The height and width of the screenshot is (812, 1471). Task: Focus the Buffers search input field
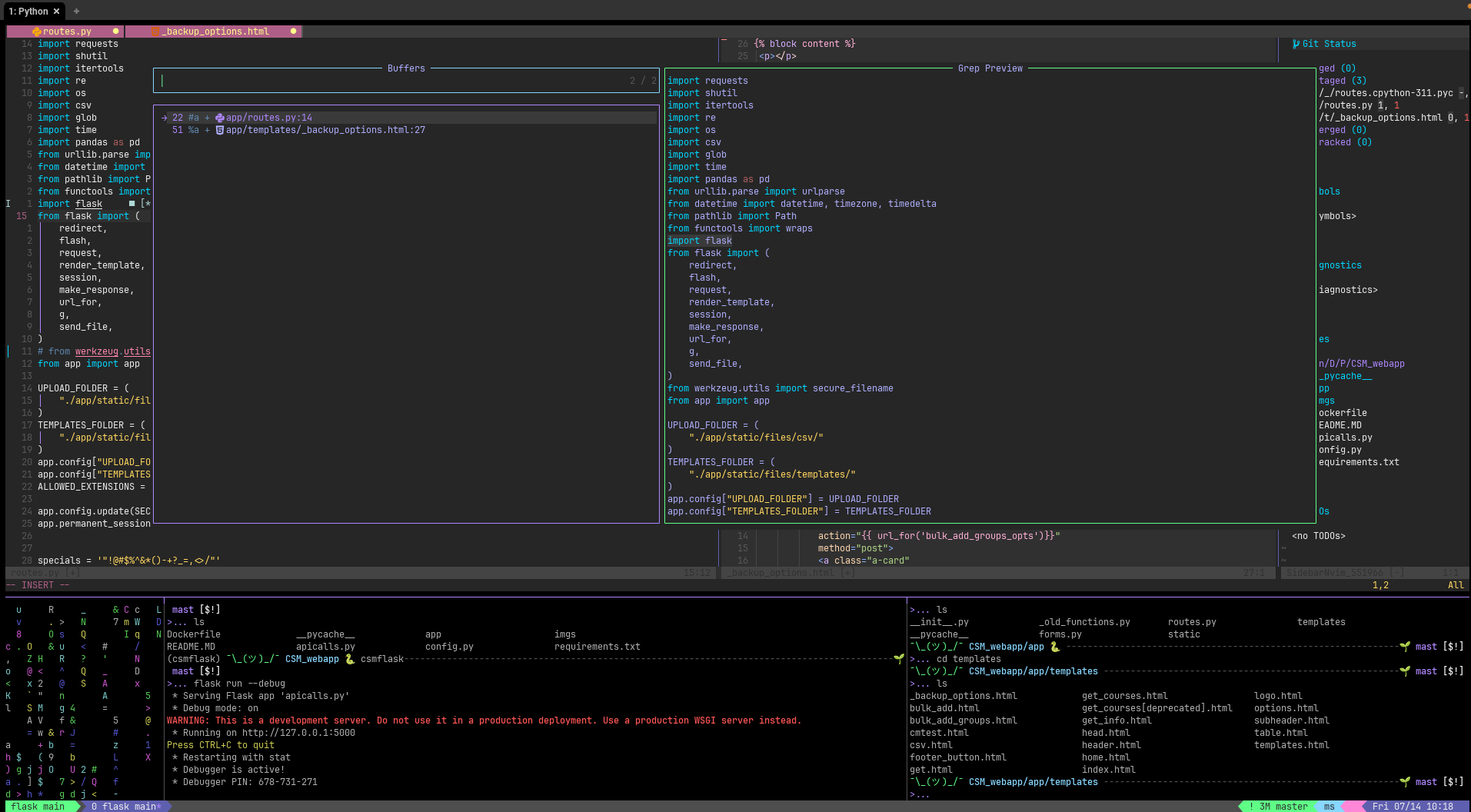pos(406,81)
